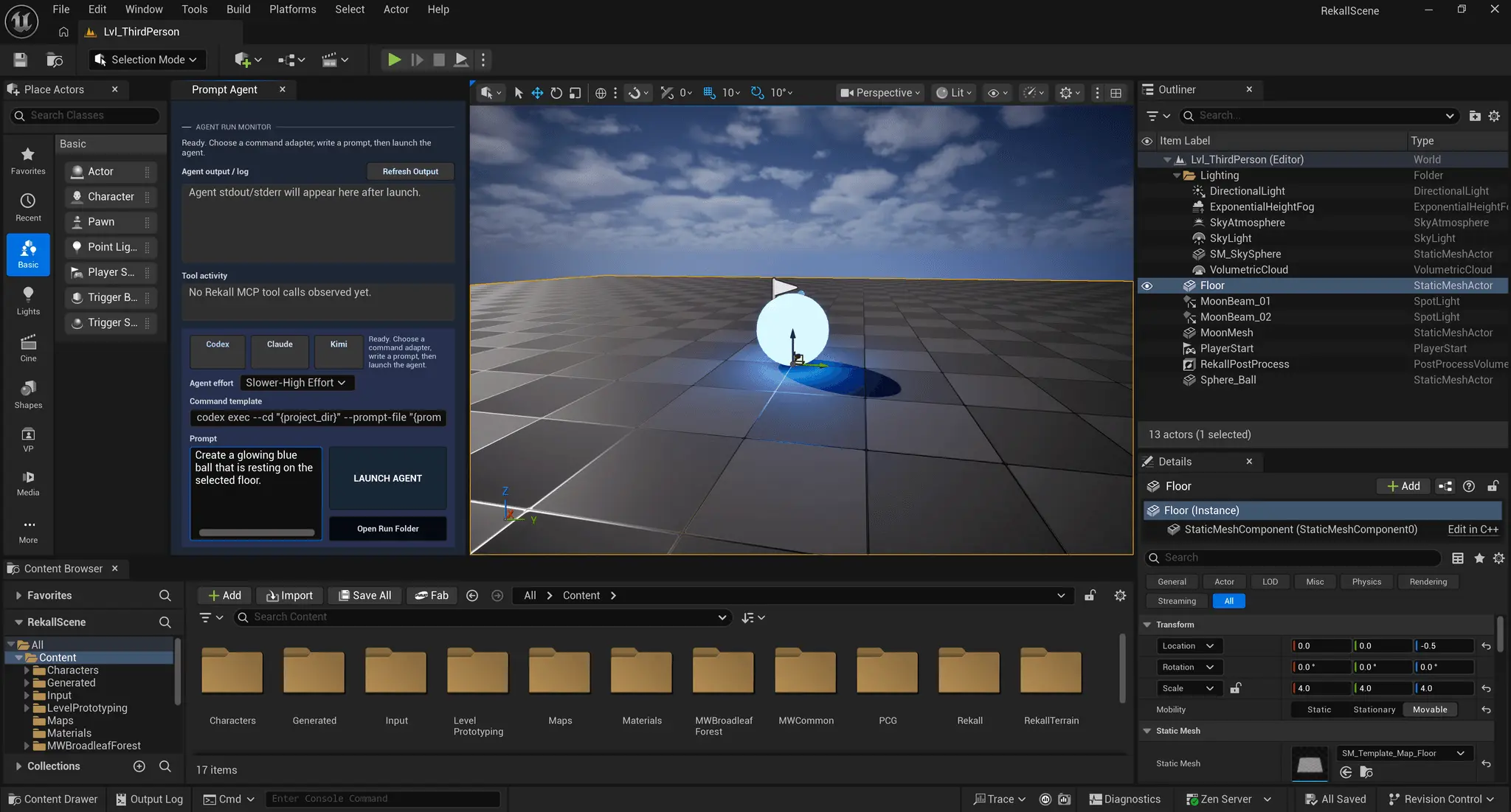Select the Scale gizmo tool in the viewport

coord(575,93)
